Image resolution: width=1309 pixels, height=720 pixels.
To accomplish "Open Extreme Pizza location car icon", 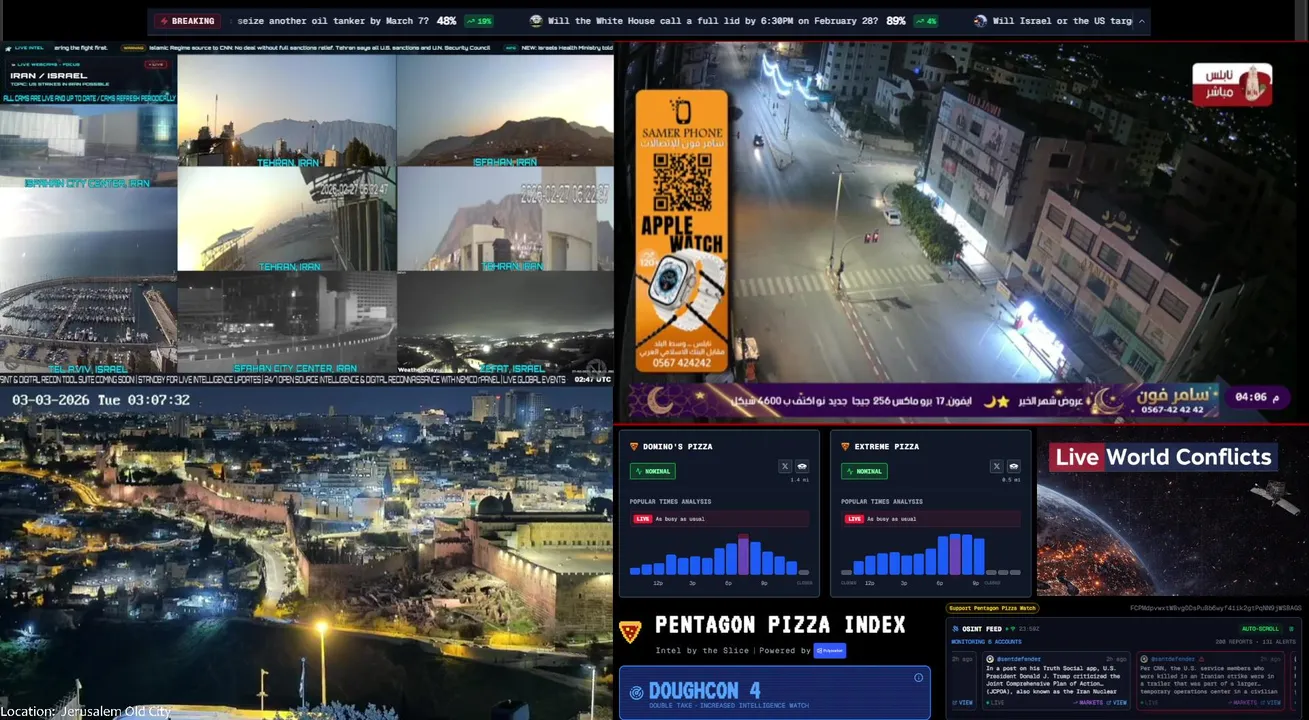I will tap(1014, 466).
